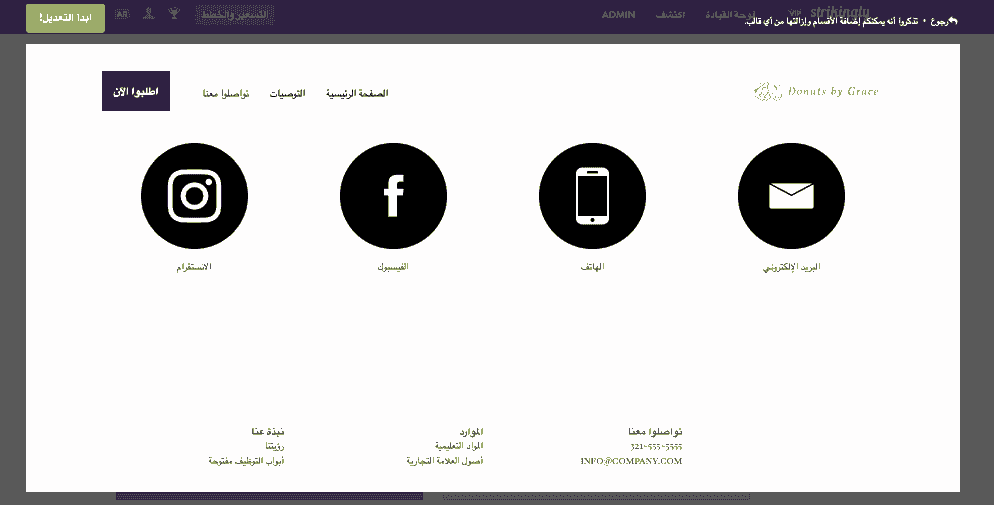Image resolution: width=994 pixels, height=505 pixels.
Task: Open Pricing and Plans link in top bar
Action: click(x=235, y=15)
